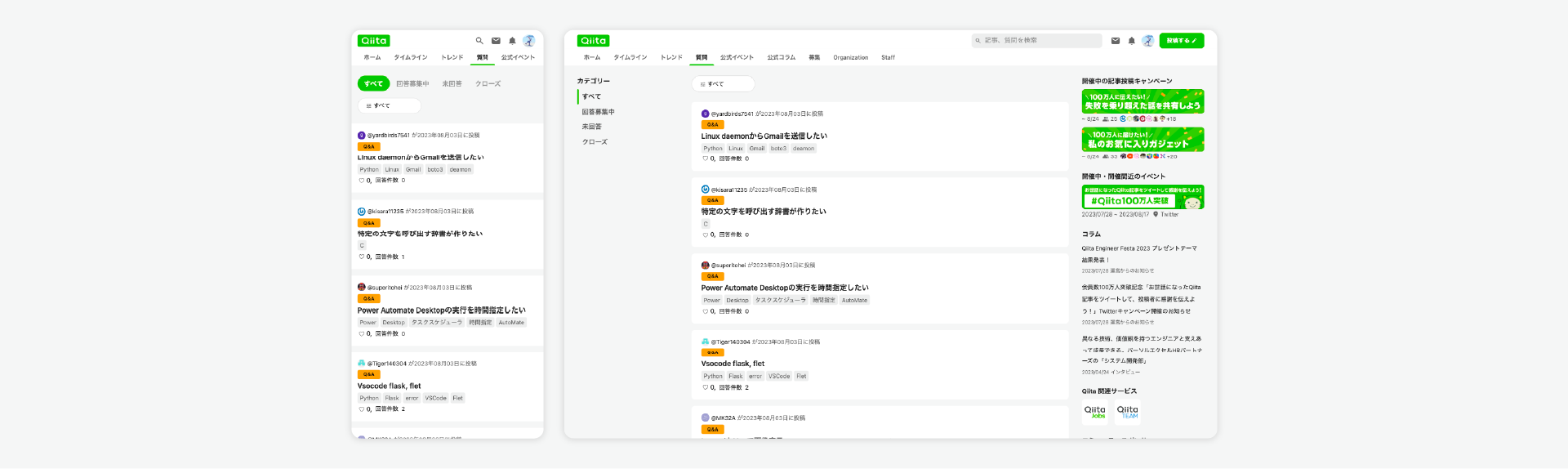Click the Qiita logo in the desktop view

coord(594,41)
